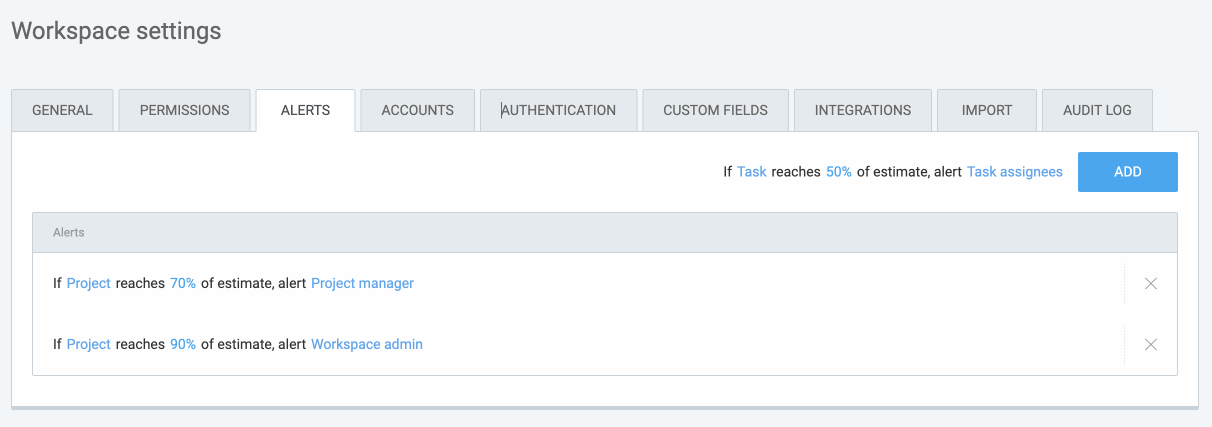Open the Authentication tab
Screen dimensions: 1212x427
[558, 110]
